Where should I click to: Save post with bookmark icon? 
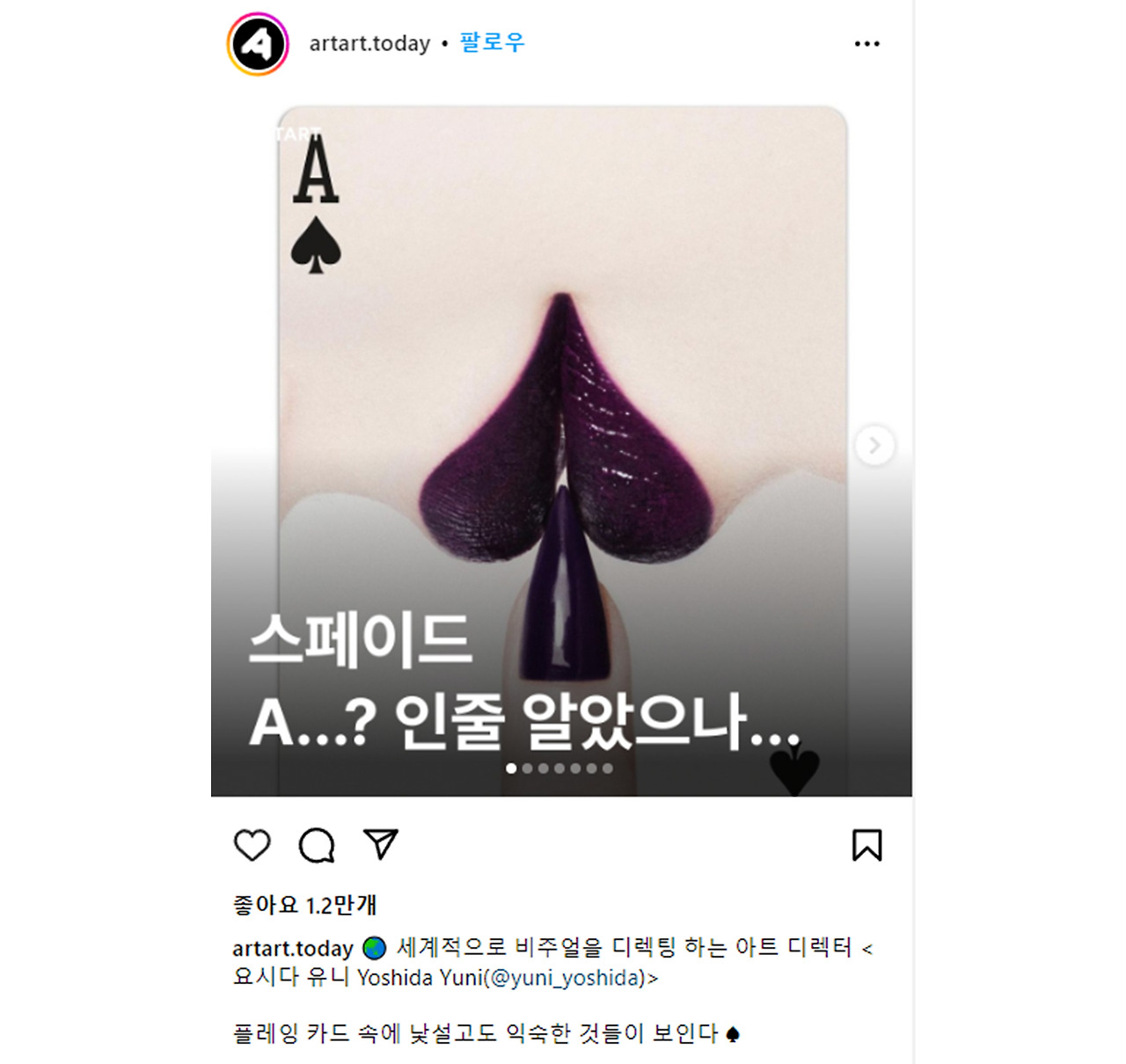866,845
